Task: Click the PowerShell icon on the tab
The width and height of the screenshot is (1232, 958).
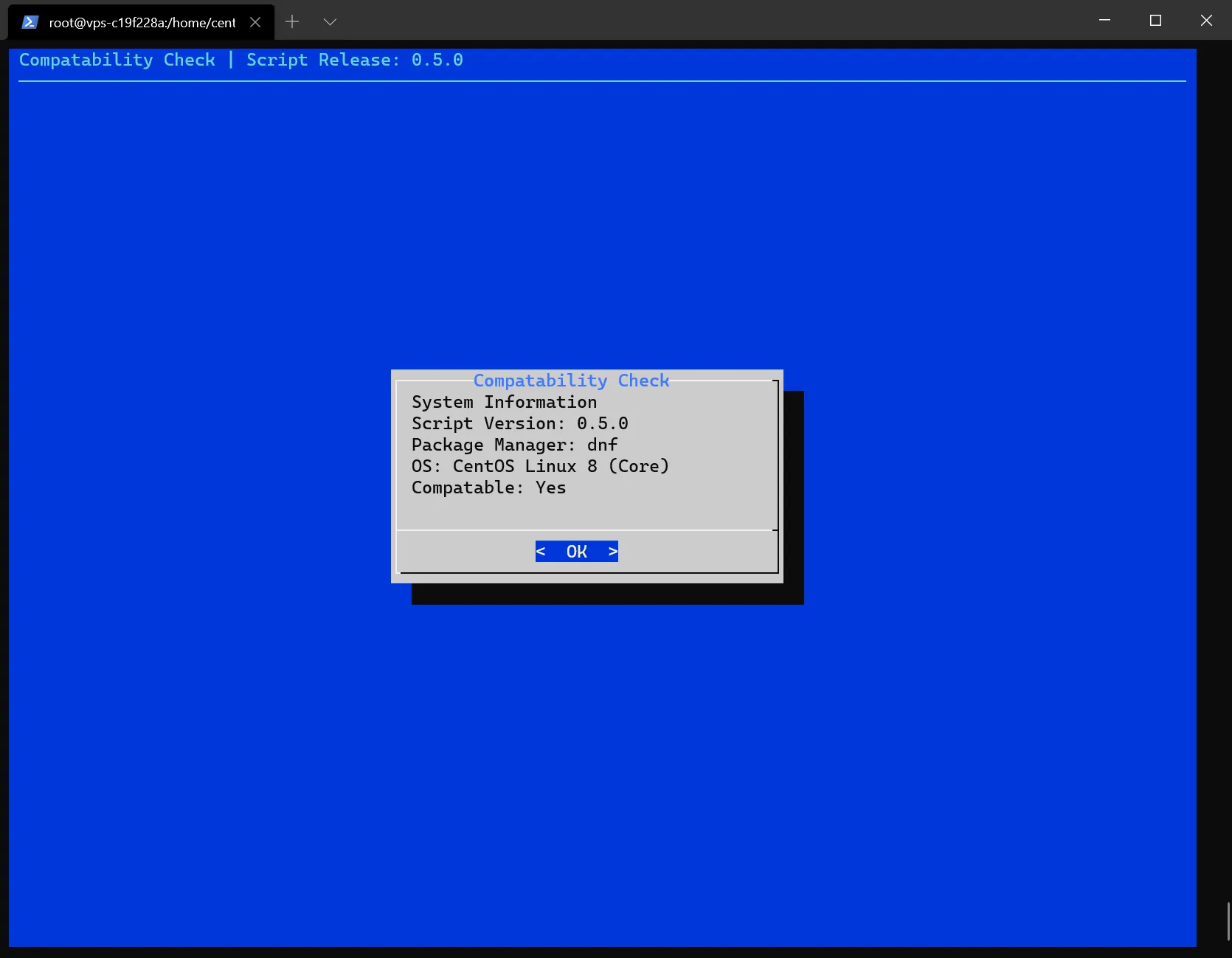Action: [x=30, y=22]
